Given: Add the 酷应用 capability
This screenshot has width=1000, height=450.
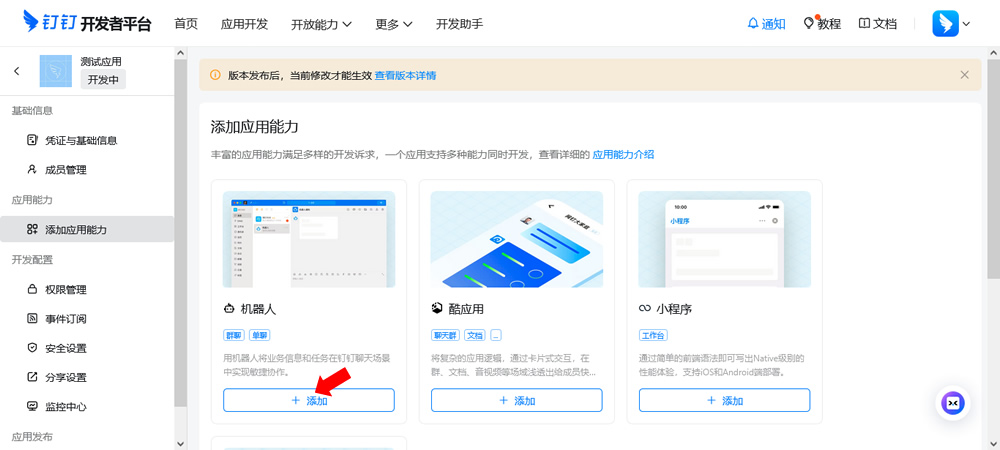Looking at the screenshot, I should click(516, 400).
